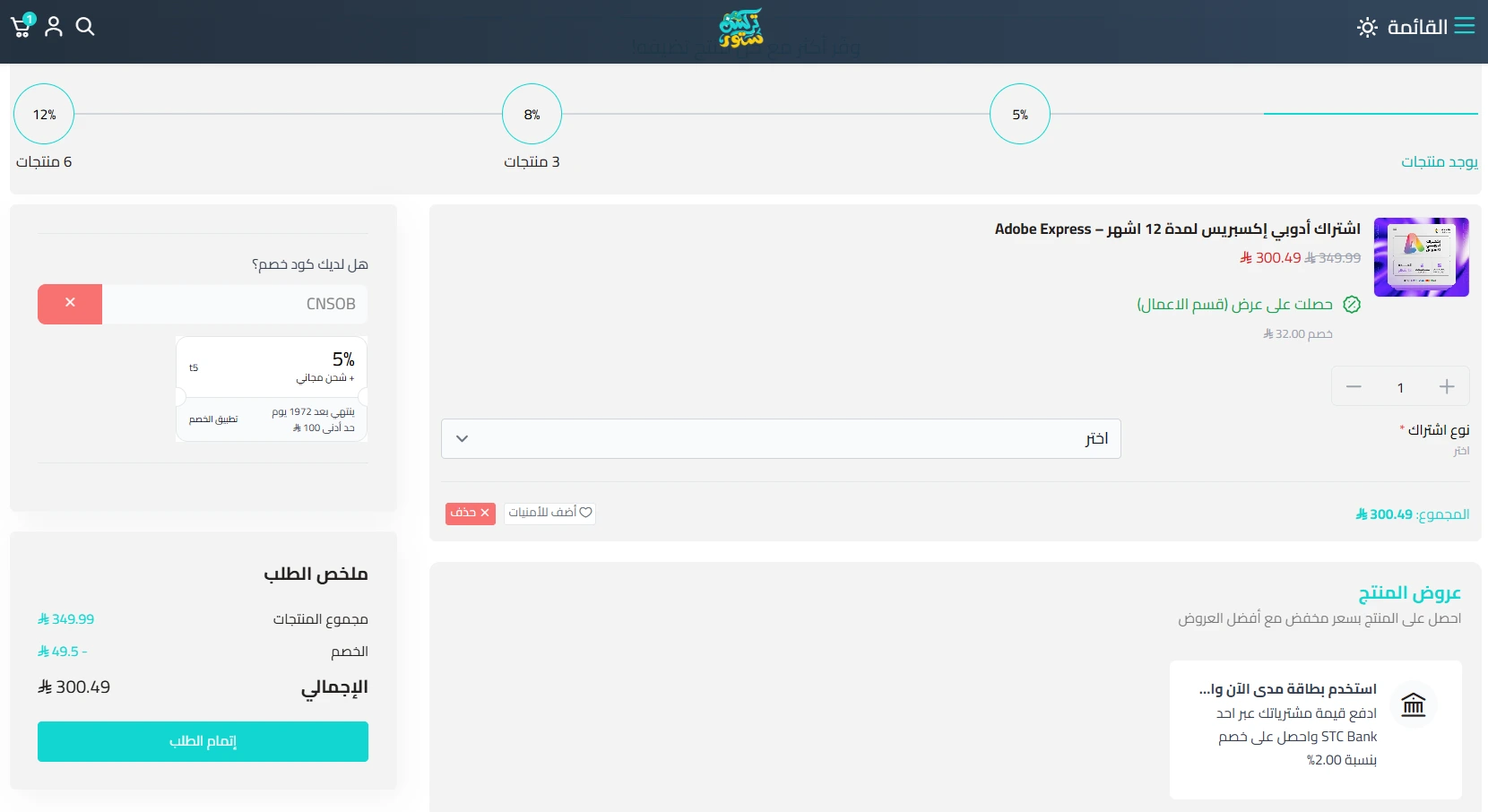The height and width of the screenshot is (812, 1488).
Task: Click the يوجد منتجات label
Action: [1440, 161]
